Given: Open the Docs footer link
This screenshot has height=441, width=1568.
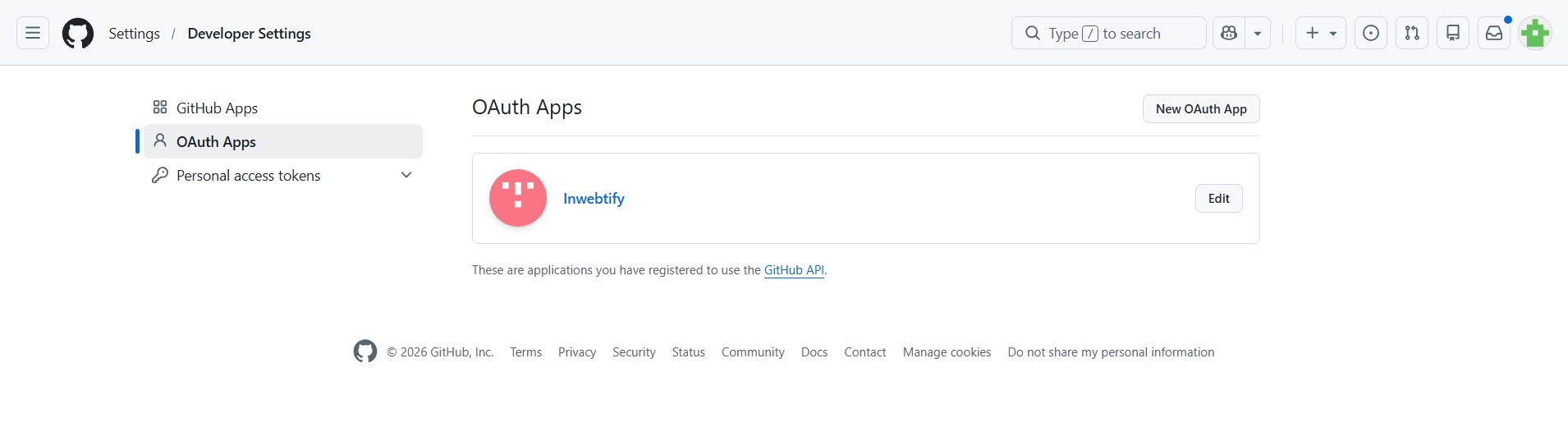Looking at the screenshot, I should click(814, 352).
